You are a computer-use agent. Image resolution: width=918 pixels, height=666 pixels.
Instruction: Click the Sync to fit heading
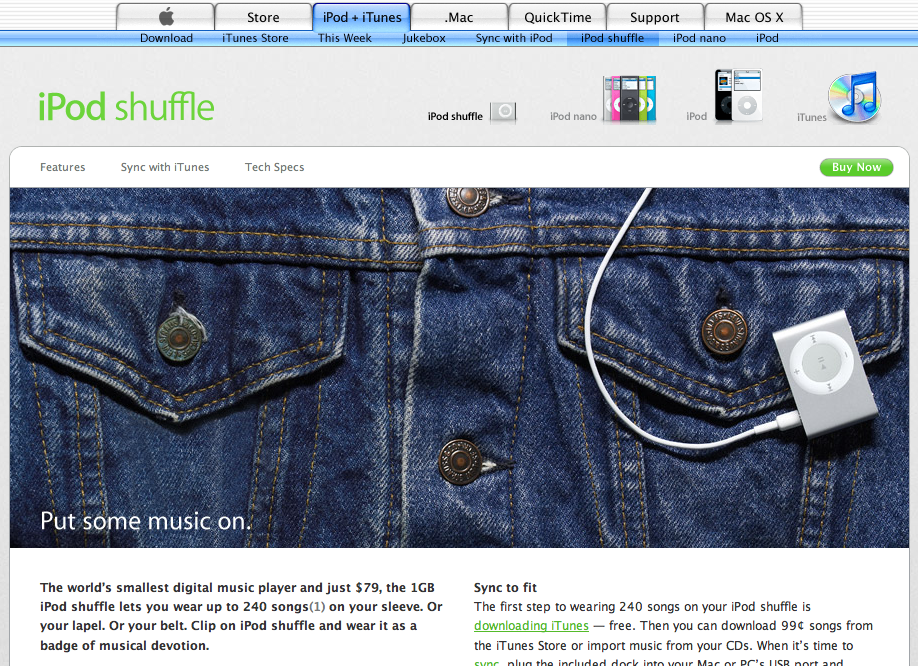[x=505, y=588]
